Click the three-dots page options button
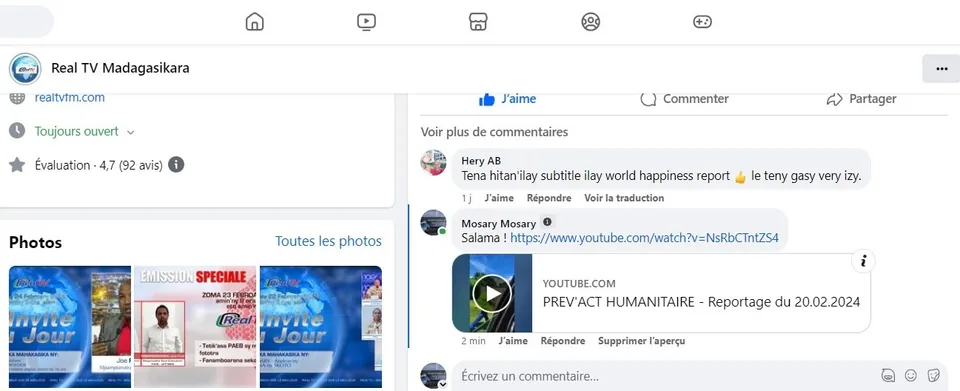Viewport: 960px width, 391px height. [942, 69]
